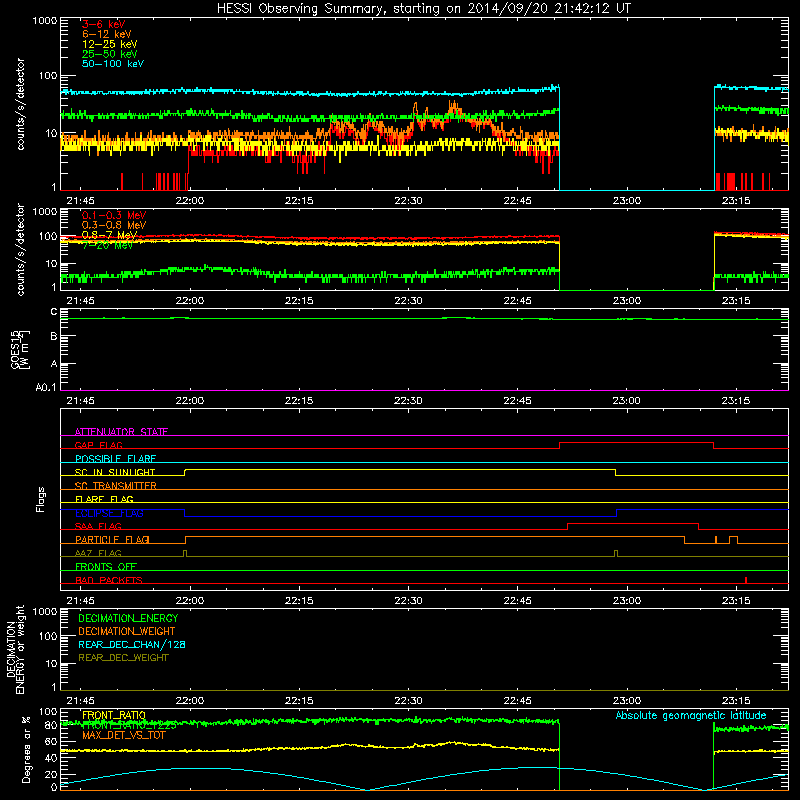
Task: Select the 0.1-0.3 MeV legend label
Action: pyautogui.click(x=114, y=215)
